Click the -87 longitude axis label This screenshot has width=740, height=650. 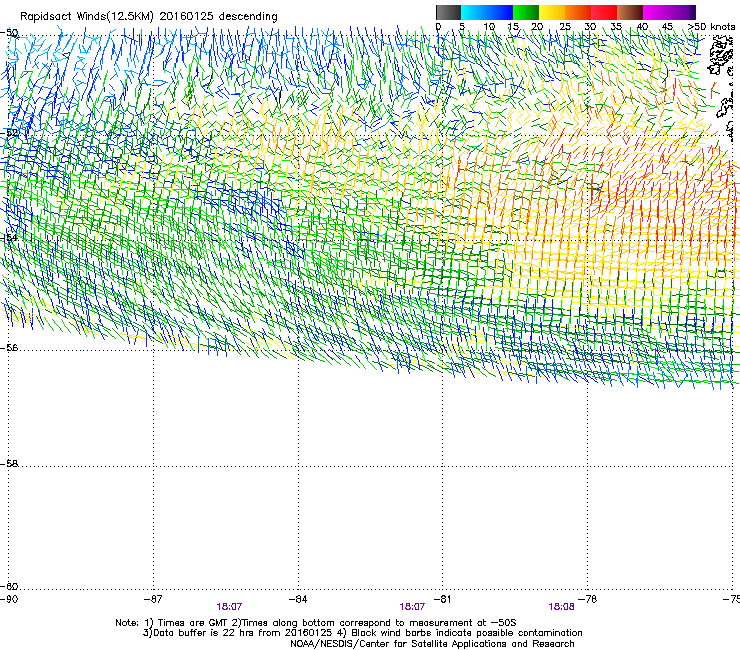pos(153,599)
